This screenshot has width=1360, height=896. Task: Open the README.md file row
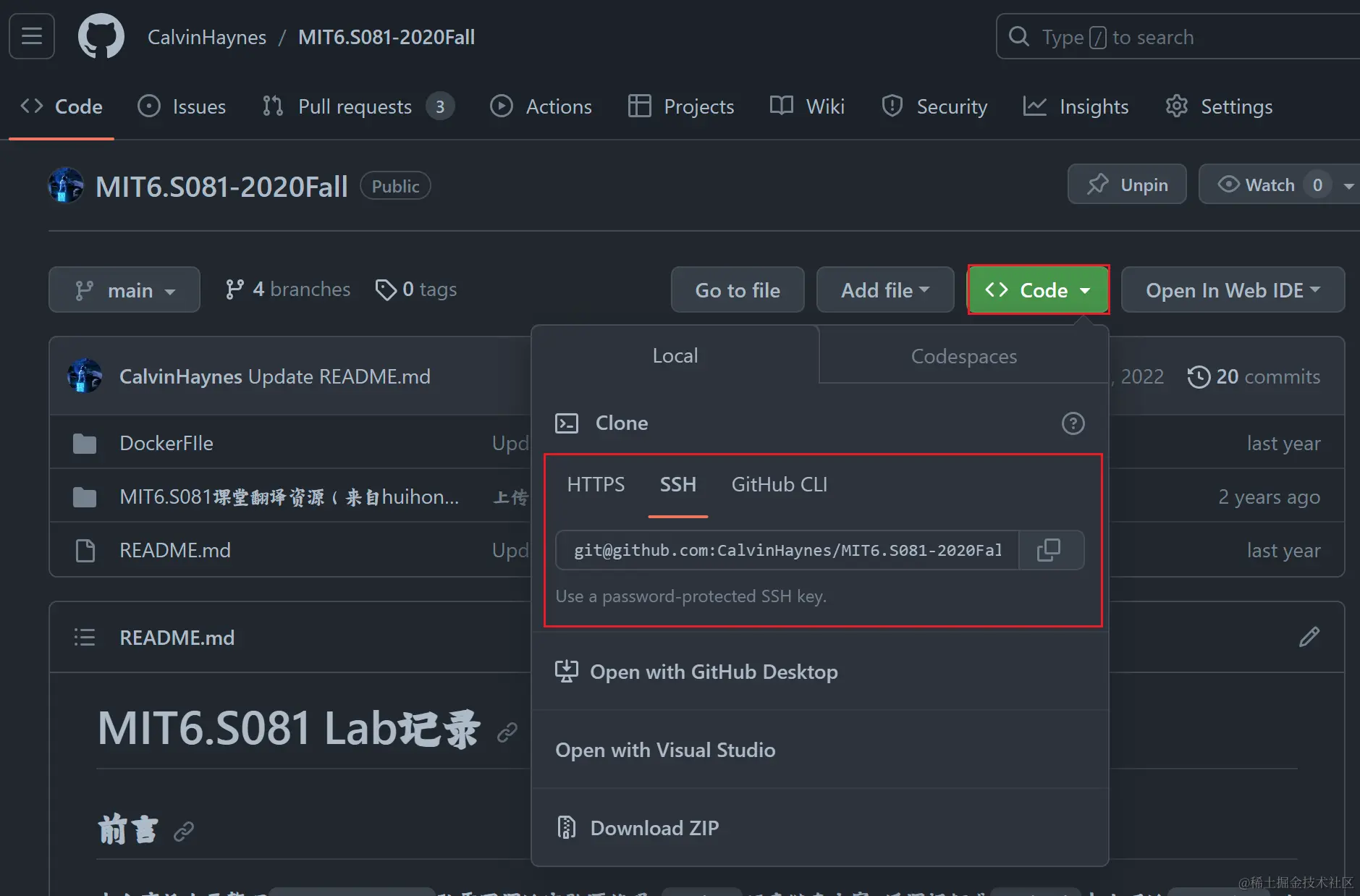click(175, 550)
